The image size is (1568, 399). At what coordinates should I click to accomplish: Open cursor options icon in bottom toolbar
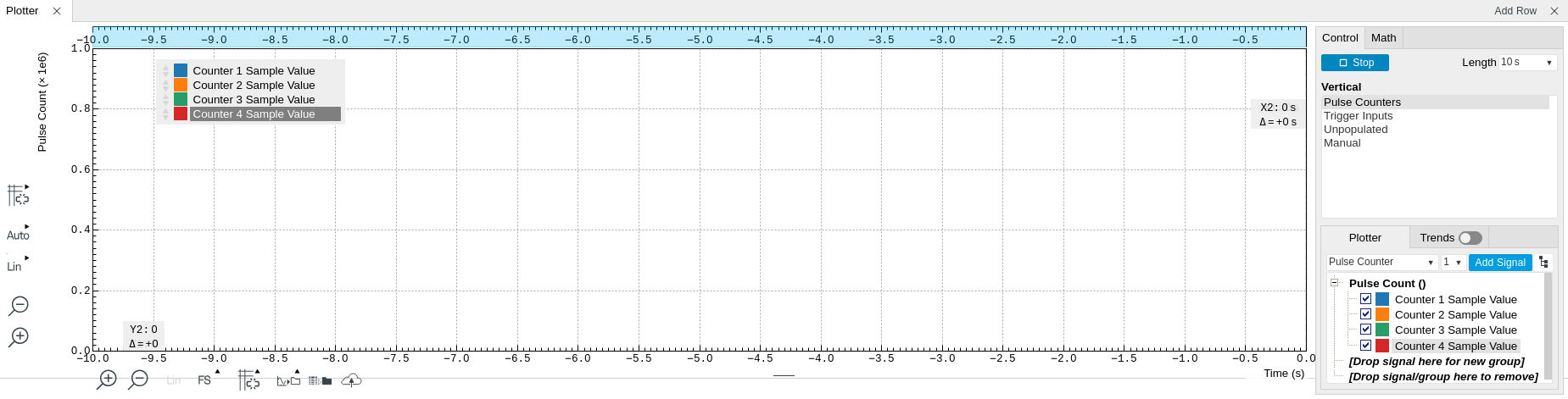(248, 380)
